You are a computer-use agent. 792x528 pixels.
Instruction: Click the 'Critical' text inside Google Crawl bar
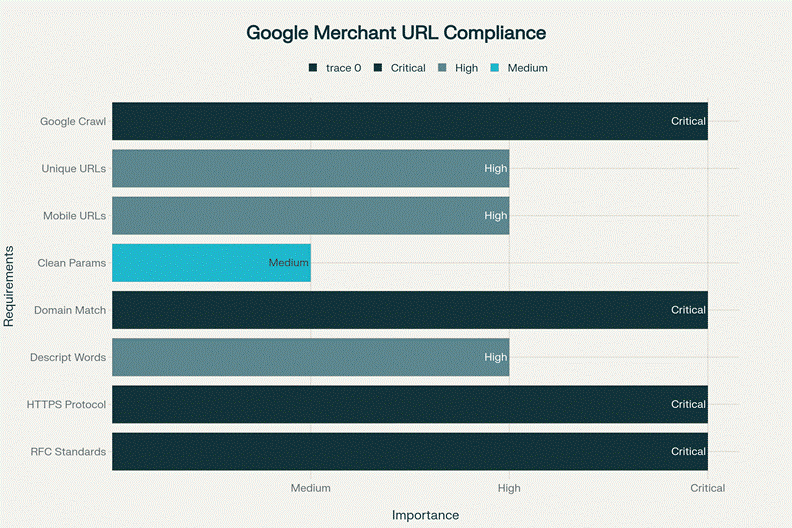[688, 121]
